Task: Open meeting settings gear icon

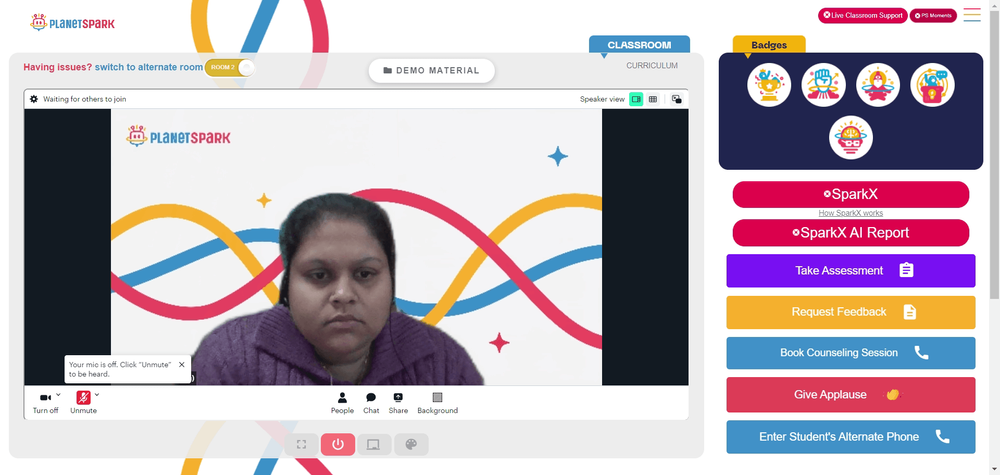Action: point(34,99)
